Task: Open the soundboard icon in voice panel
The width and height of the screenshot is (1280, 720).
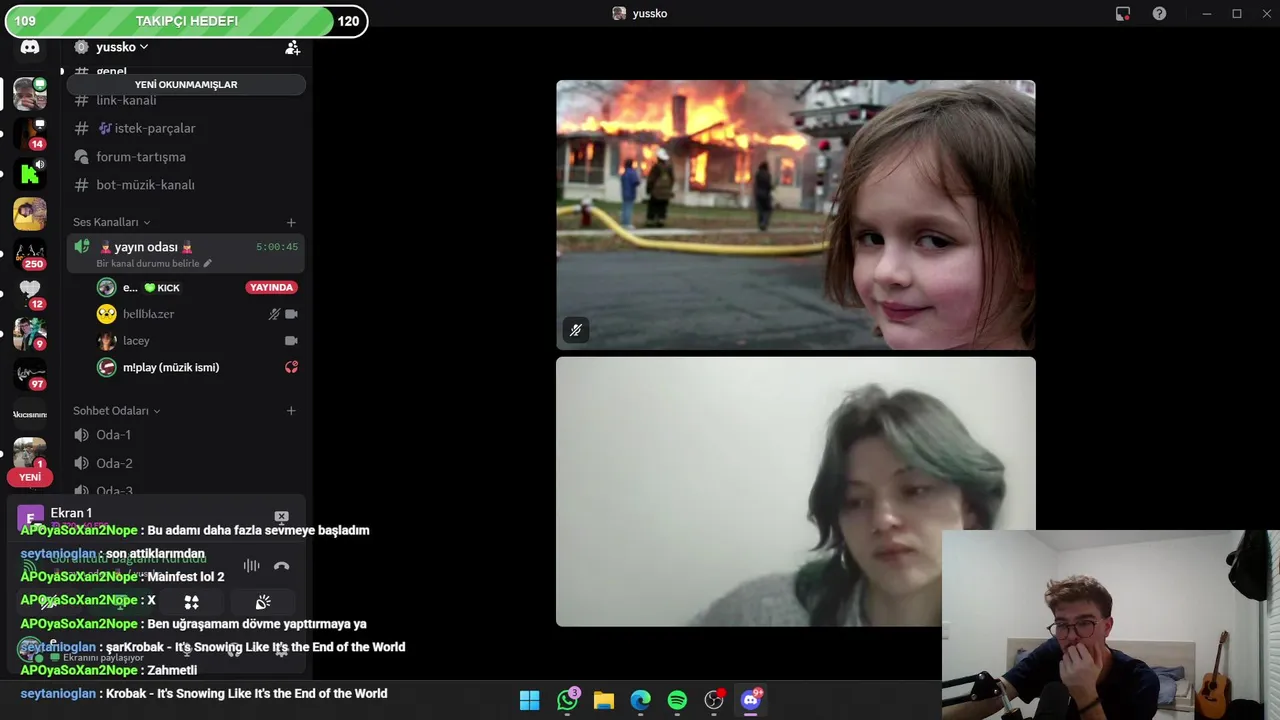Action: coord(263,602)
